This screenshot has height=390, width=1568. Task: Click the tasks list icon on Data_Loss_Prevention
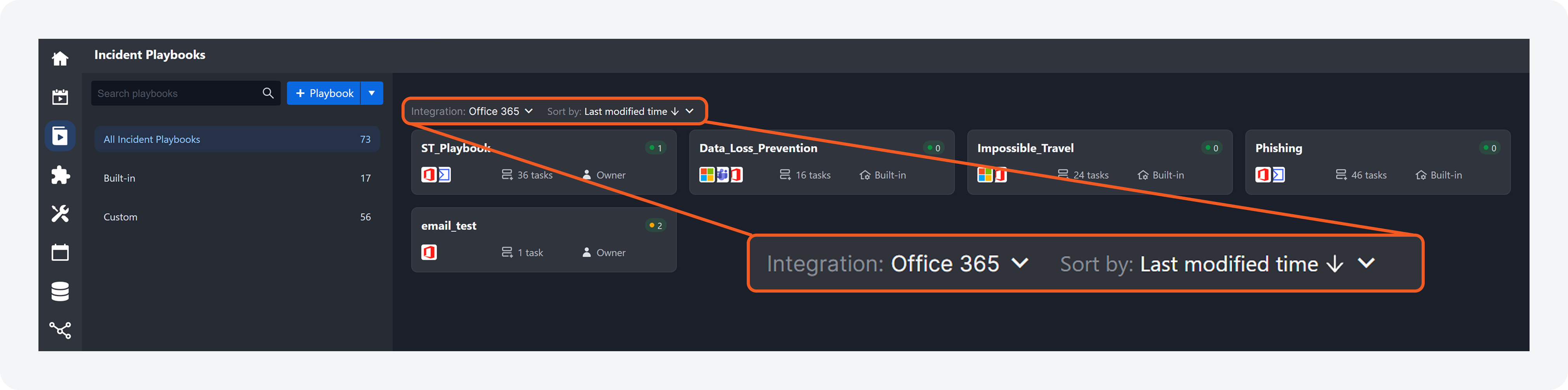(x=785, y=175)
